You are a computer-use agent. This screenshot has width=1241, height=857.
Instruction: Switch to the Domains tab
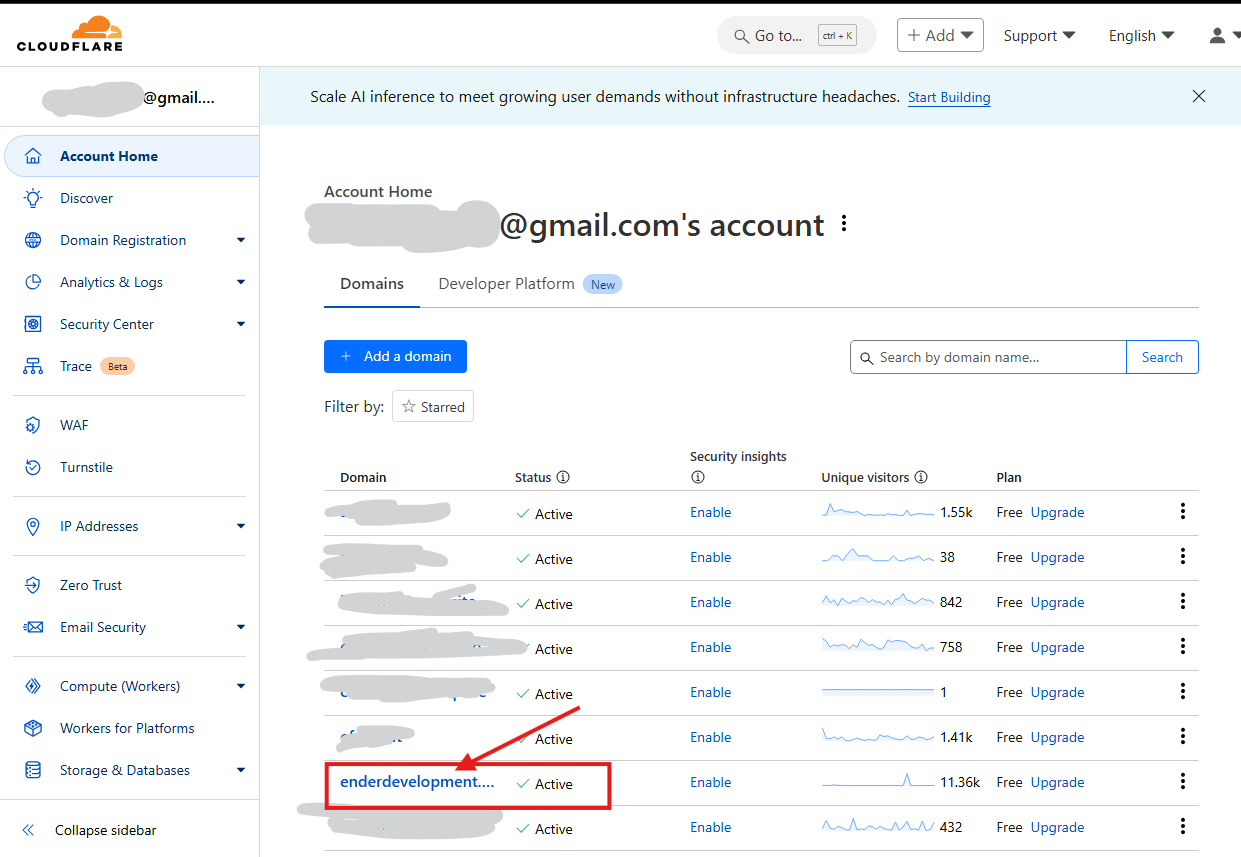372,284
